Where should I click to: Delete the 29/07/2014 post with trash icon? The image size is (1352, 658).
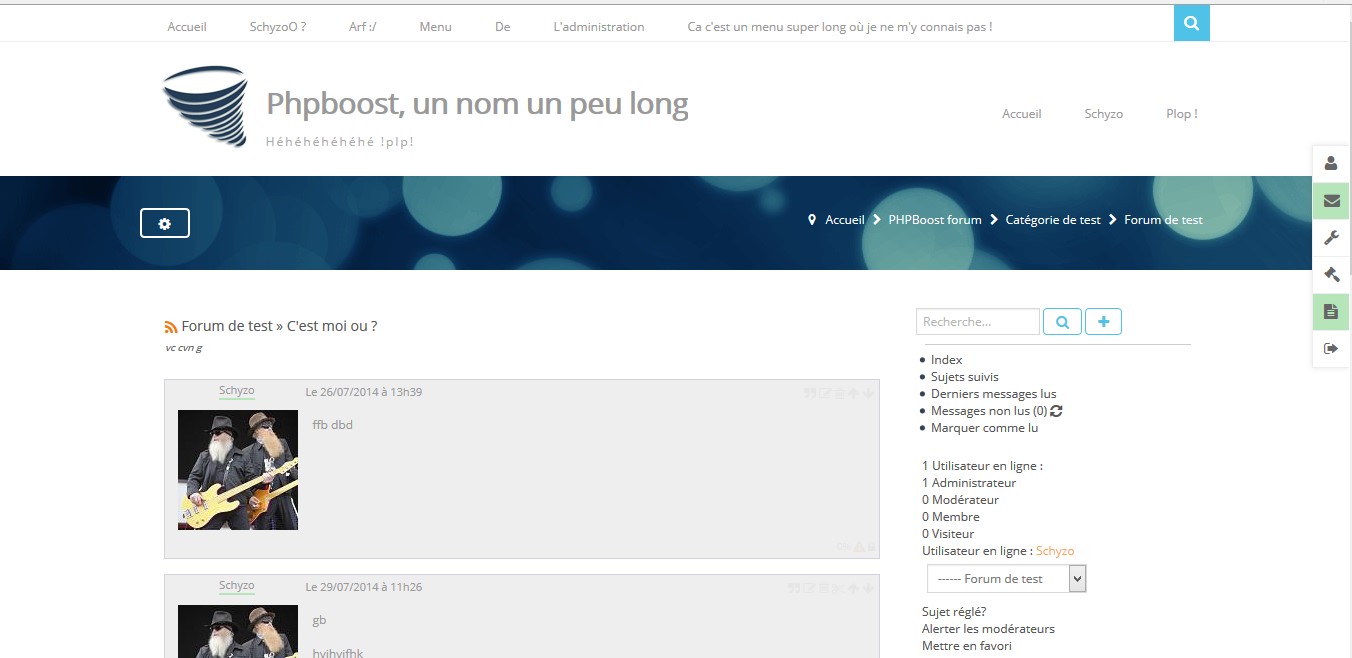(824, 588)
